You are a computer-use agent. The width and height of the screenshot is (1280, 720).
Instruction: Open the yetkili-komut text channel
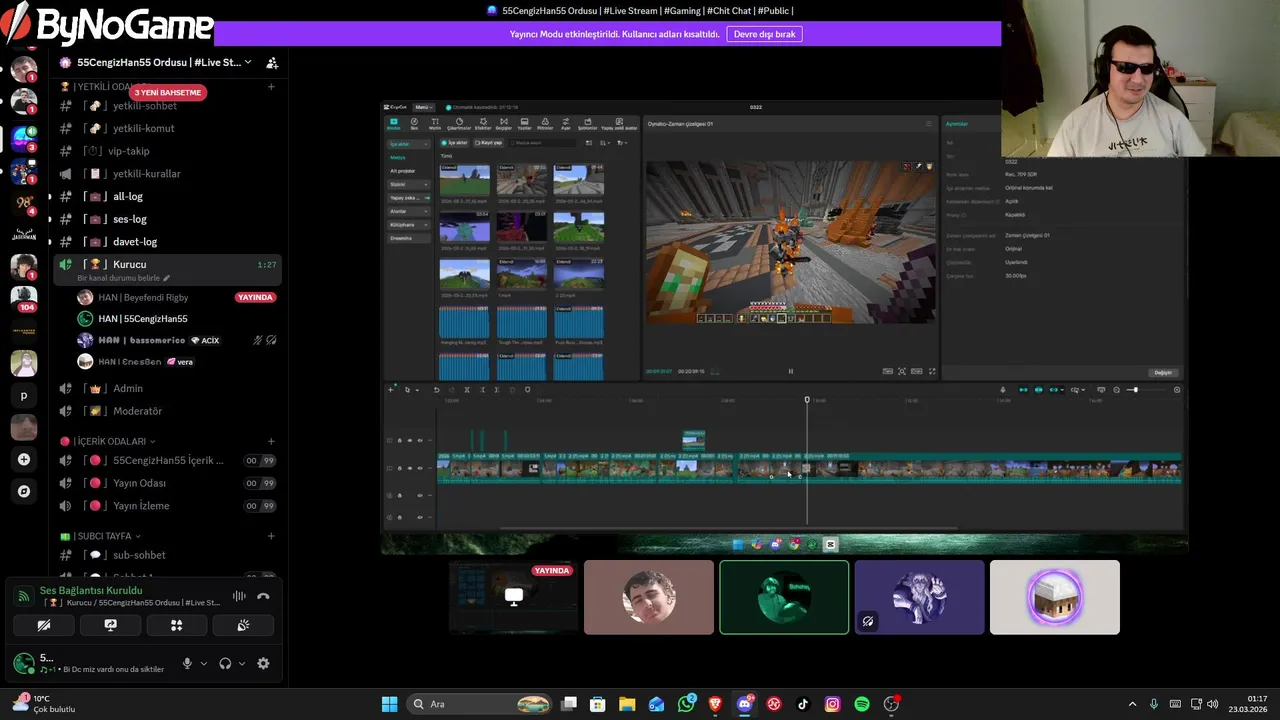(168, 128)
